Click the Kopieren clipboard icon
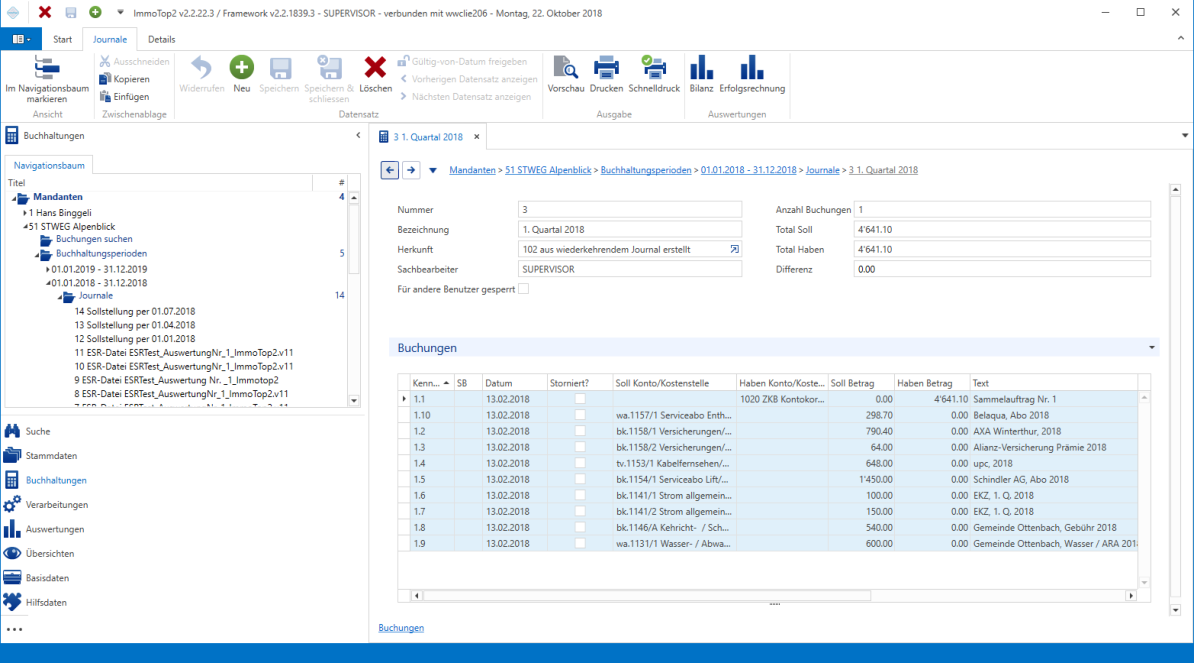1194x663 pixels. (x=105, y=79)
